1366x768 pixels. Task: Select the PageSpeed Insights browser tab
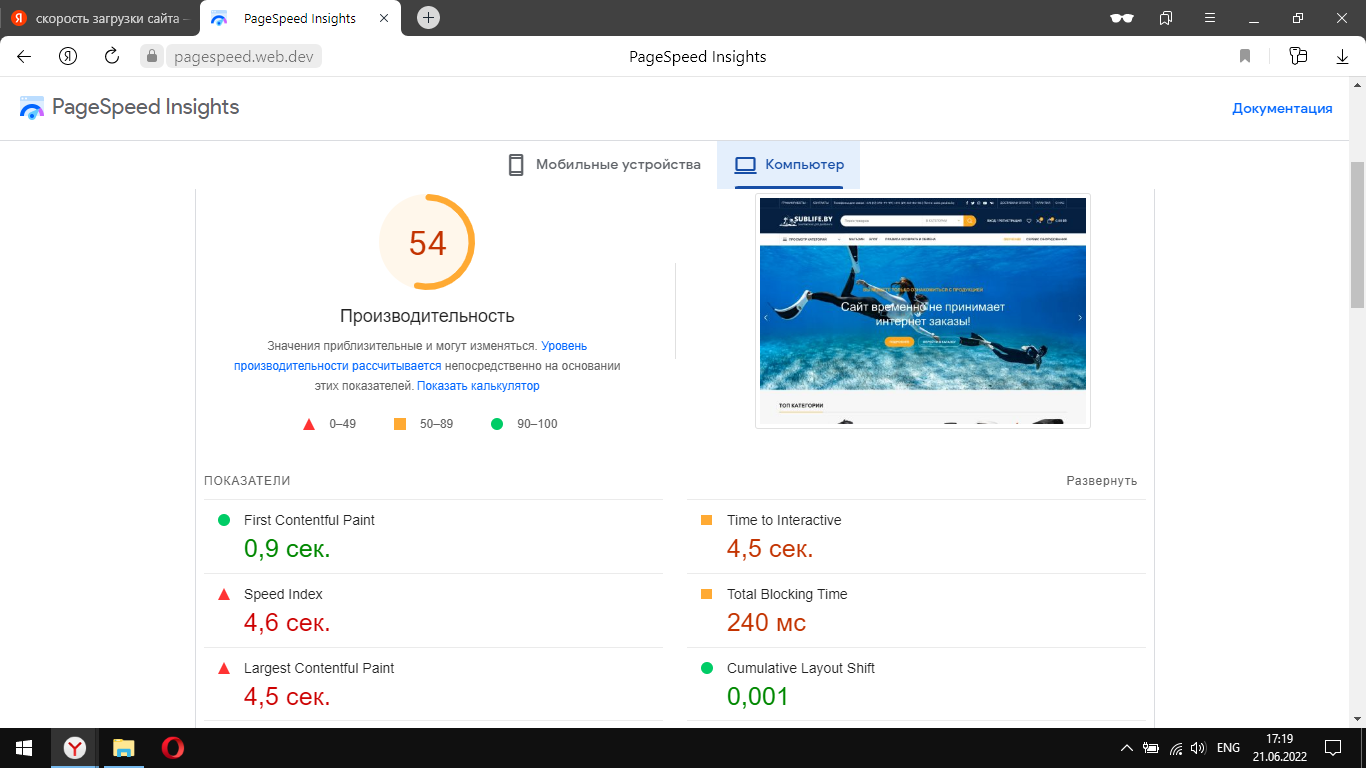(x=300, y=18)
